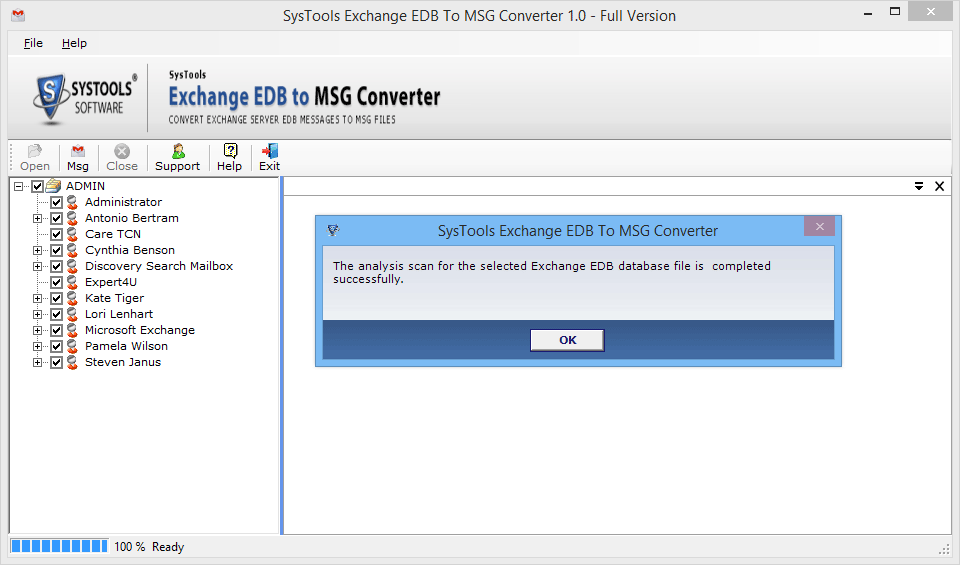Click OK in the scan completed dialog
Screen dimensions: 960x565
click(x=568, y=340)
